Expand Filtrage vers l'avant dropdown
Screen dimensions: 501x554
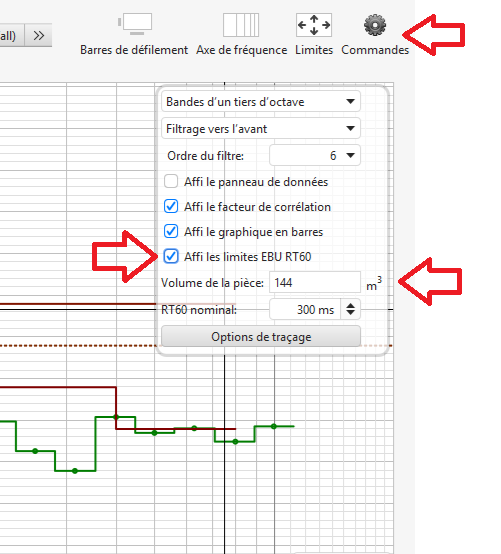(261, 129)
